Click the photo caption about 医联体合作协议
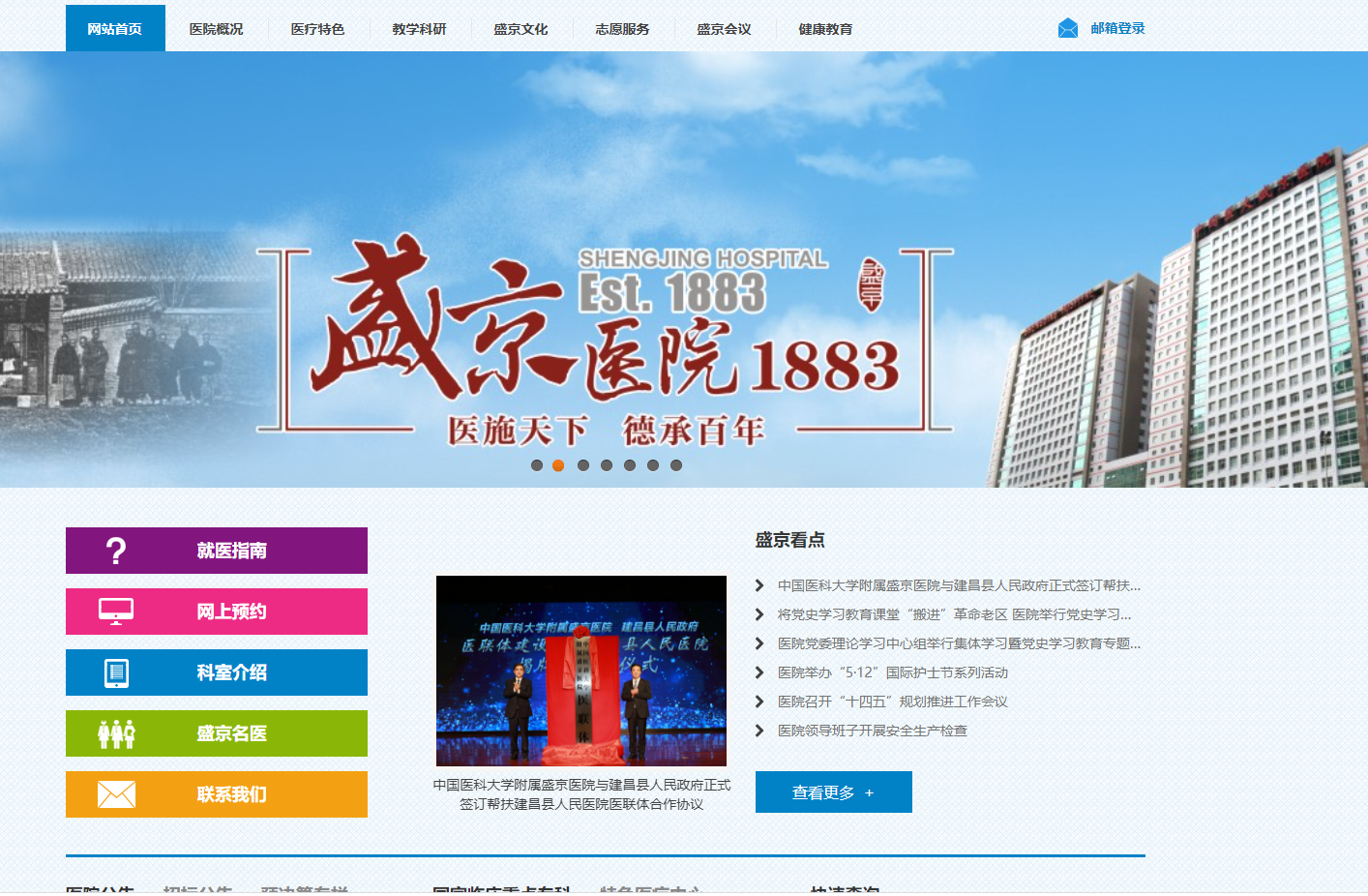 (x=581, y=794)
